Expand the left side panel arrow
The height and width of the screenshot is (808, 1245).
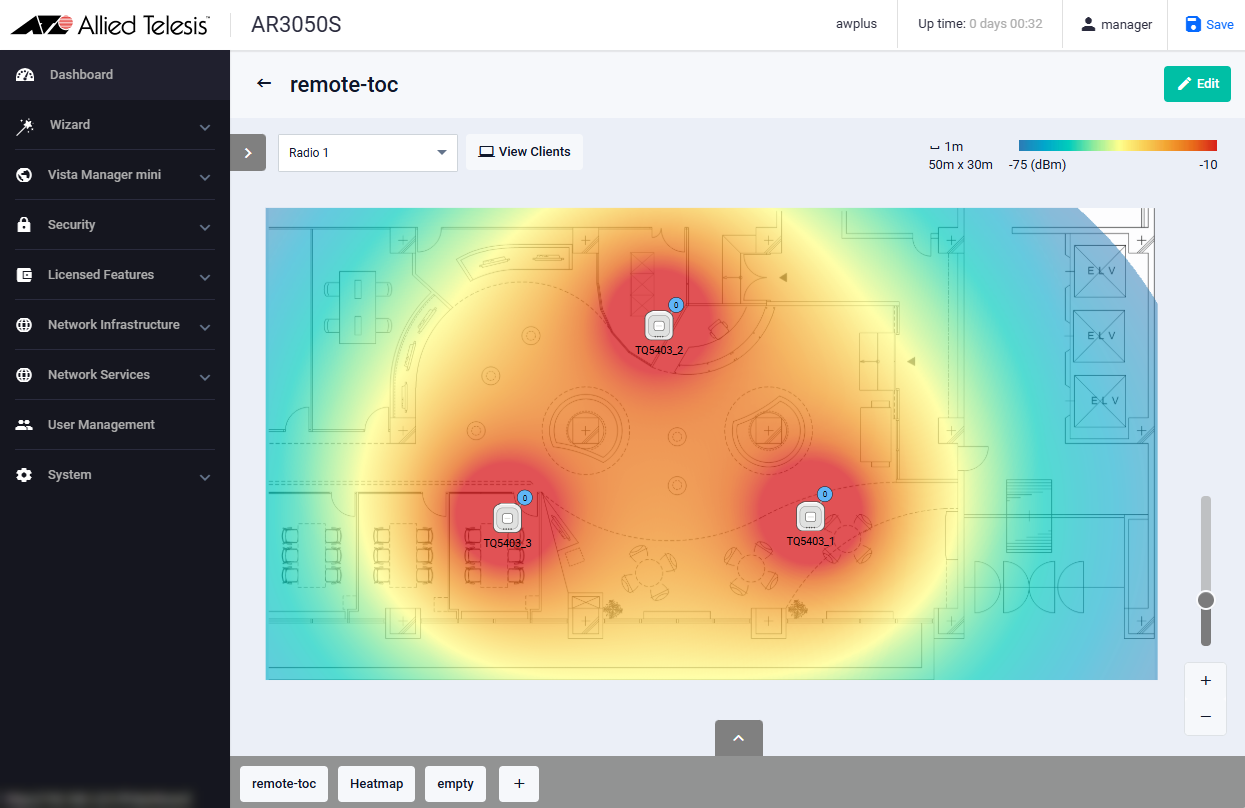(x=248, y=153)
